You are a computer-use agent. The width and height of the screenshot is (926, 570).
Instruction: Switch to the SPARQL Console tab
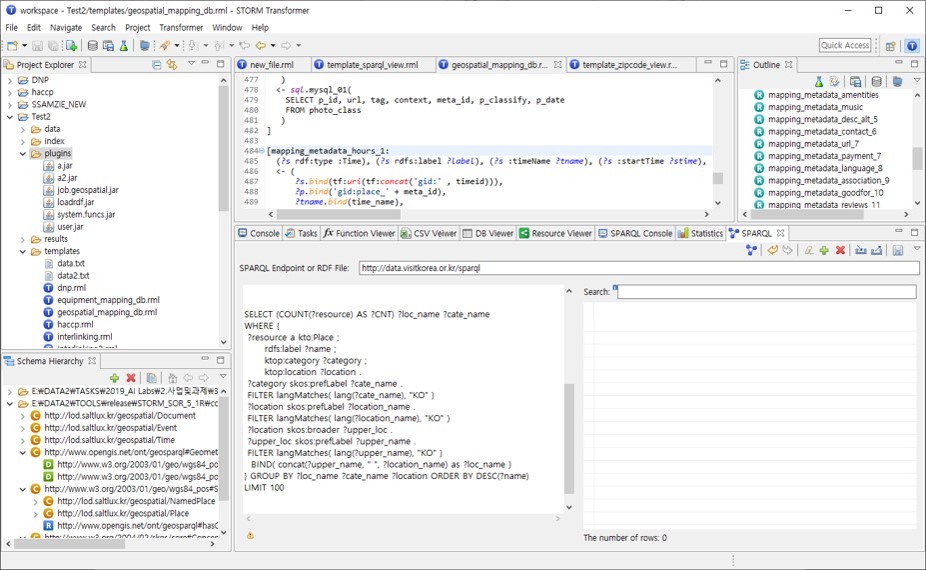[635, 233]
